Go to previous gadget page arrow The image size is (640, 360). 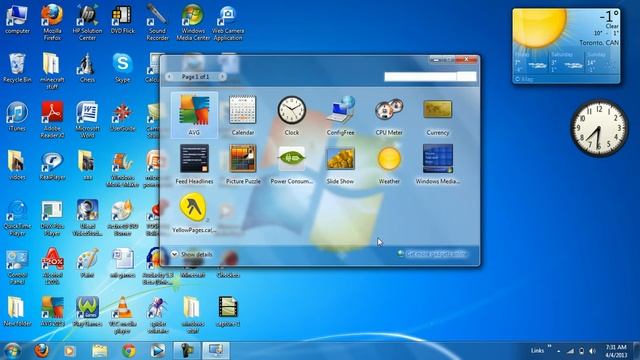click(x=169, y=76)
